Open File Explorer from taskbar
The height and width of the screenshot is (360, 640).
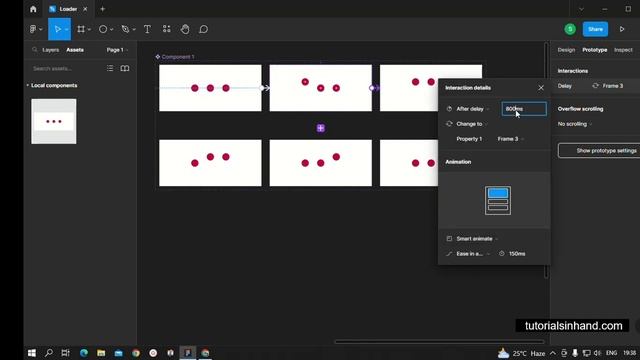point(101,353)
